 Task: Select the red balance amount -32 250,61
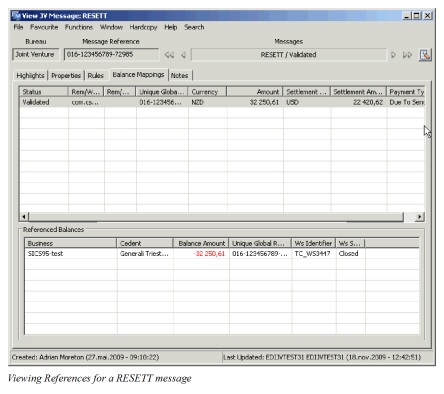pyautogui.click(x=201, y=254)
